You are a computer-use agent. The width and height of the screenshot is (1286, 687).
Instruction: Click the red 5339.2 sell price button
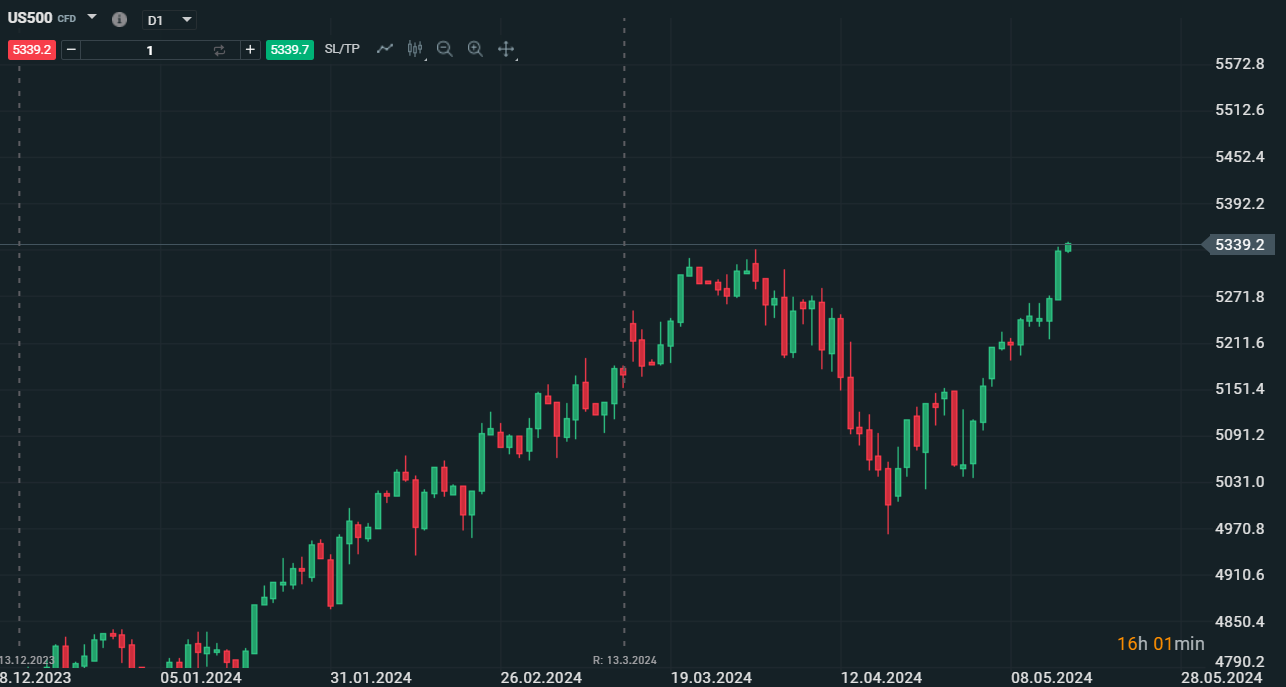click(32, 49)
